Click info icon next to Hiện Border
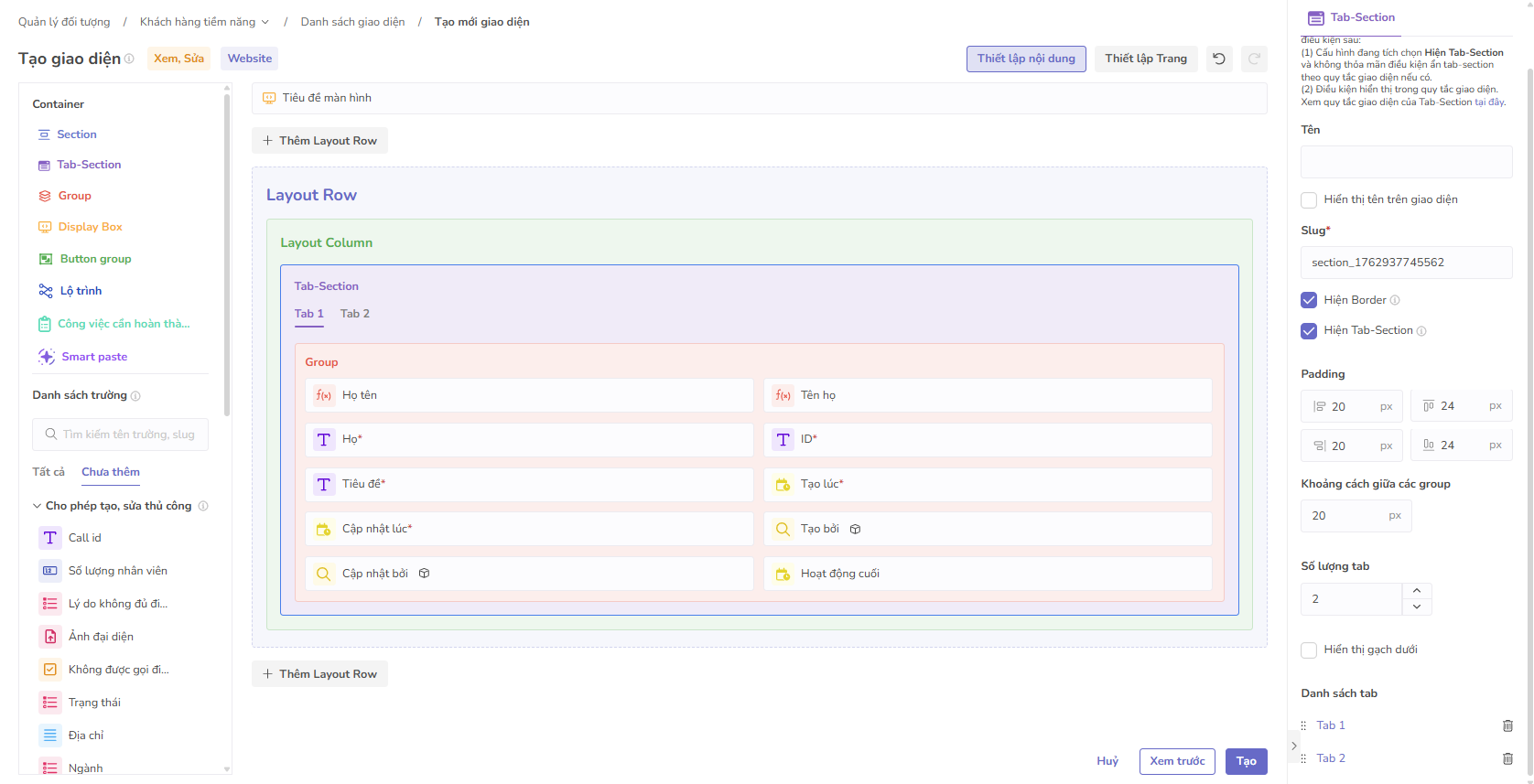Viewport: 1534px width, 784px height. tap(1395, 300)
